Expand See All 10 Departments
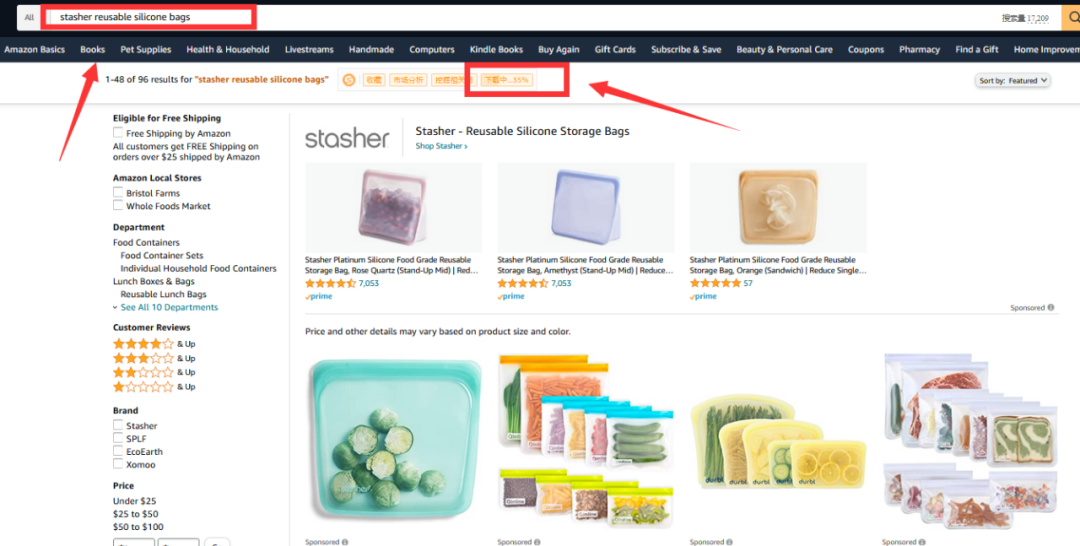This screenshot has width=1080, height=546. coord(169,307)
